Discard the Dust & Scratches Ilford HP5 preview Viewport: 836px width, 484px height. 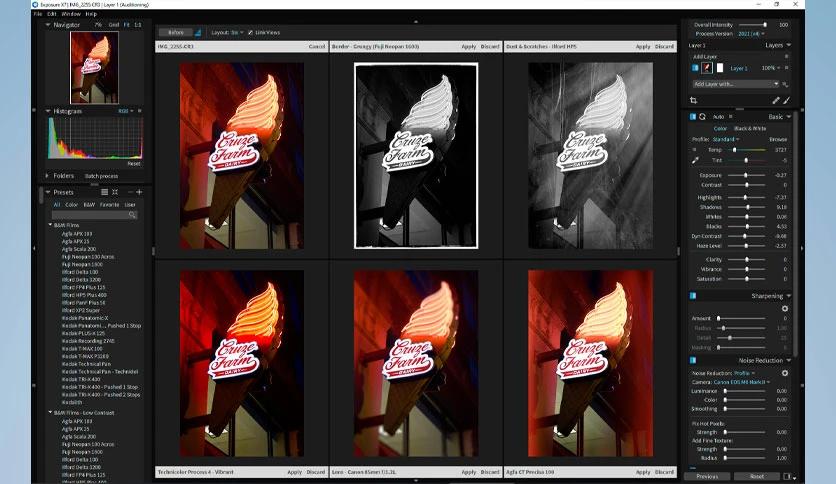pyautogui.click(x=664, y=46)
